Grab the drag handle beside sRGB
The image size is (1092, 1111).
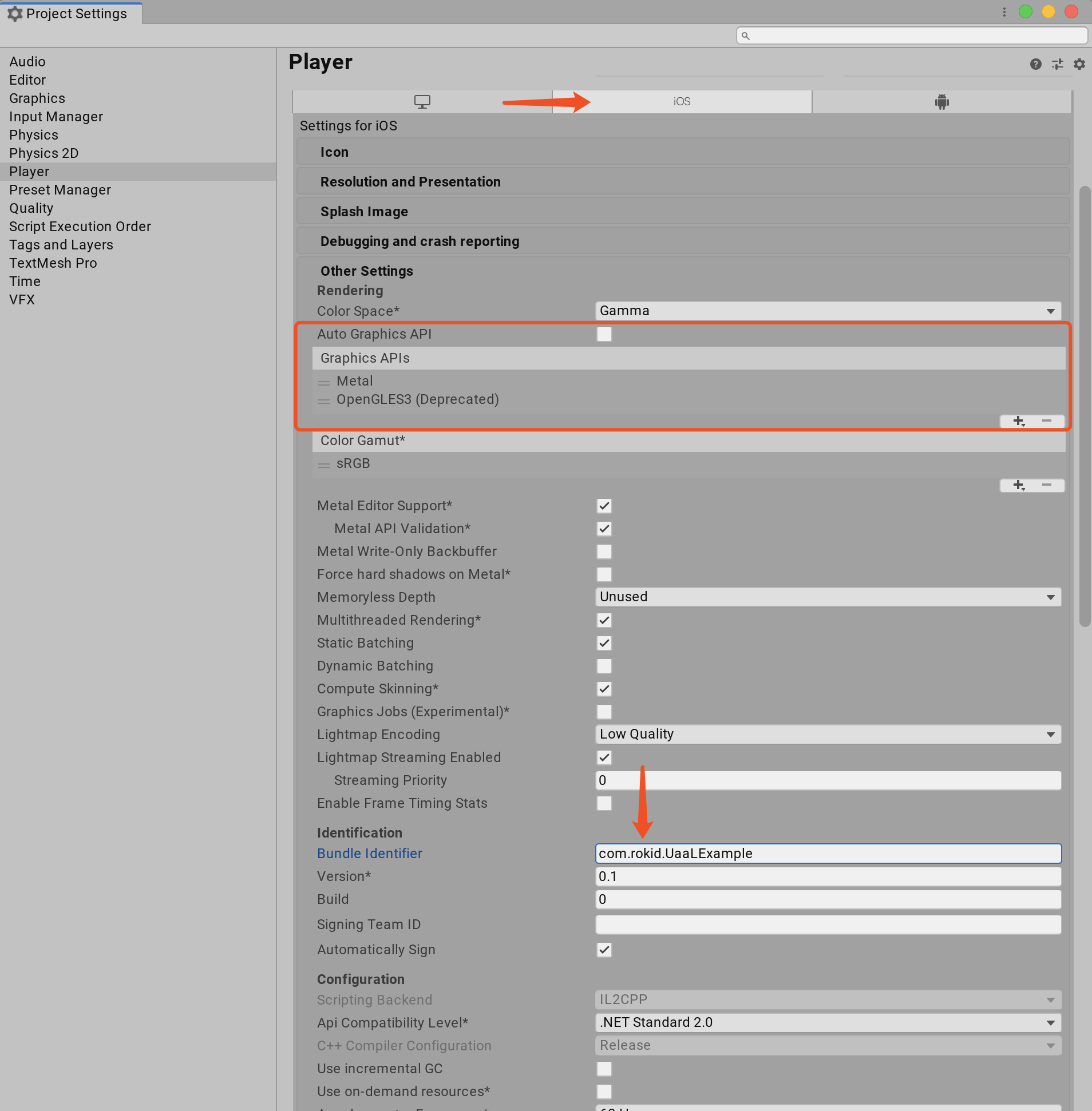click(324, 465)
